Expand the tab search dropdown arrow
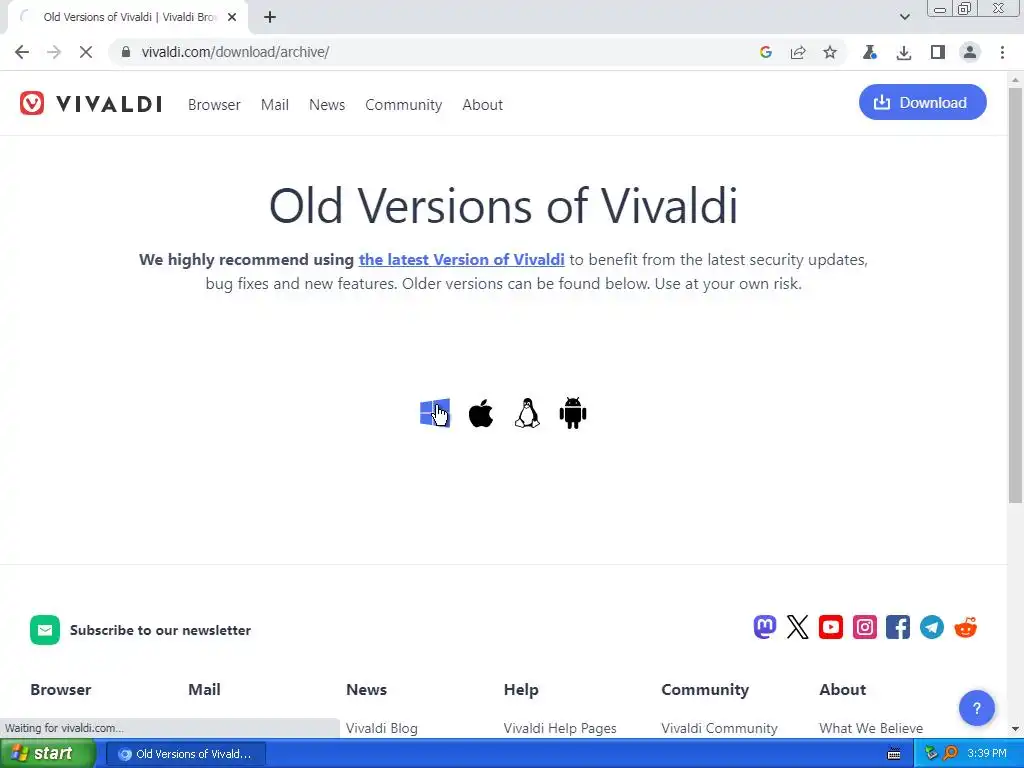 coord(904,17)
